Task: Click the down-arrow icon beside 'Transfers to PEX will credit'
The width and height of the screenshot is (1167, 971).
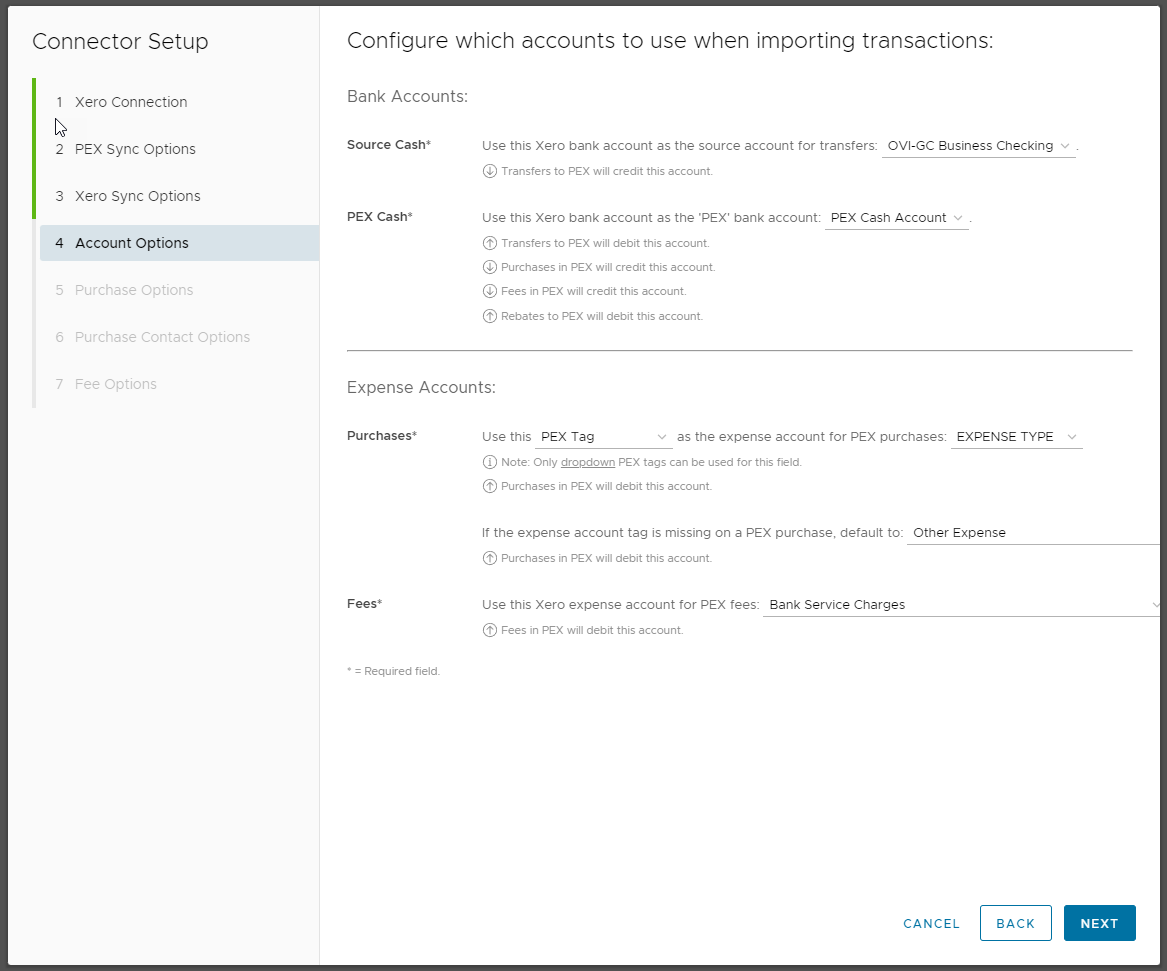Action: (489, 171)
